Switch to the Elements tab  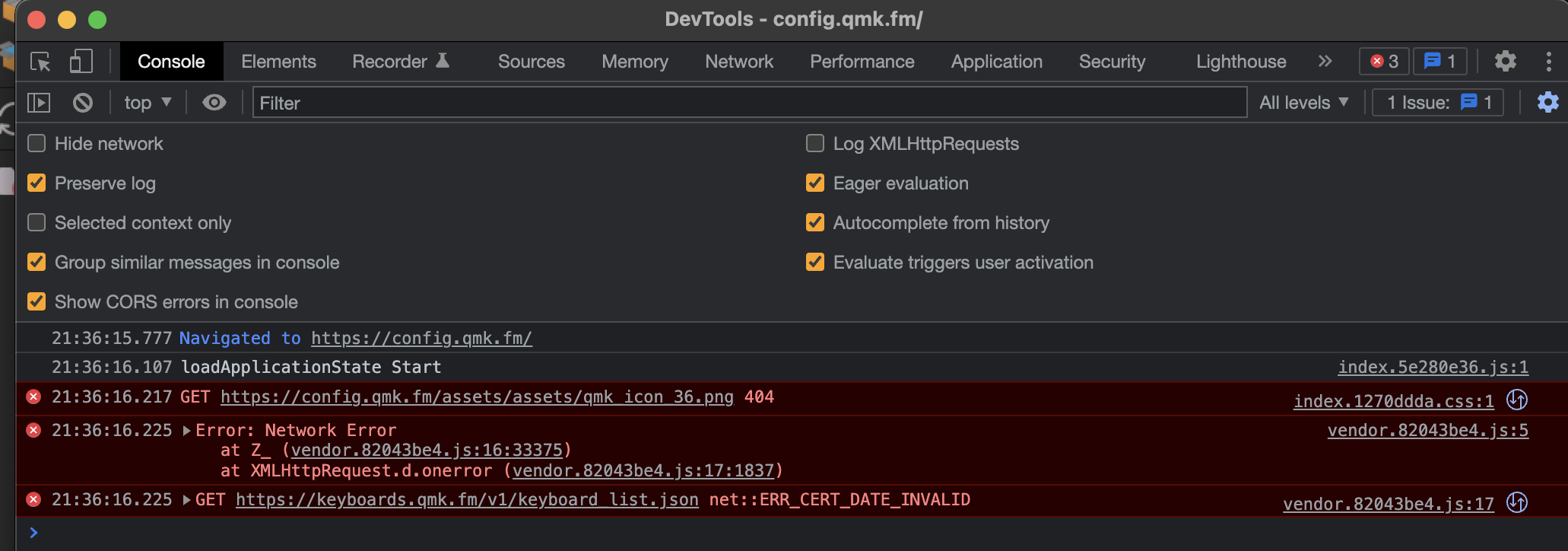click(278, 62)
